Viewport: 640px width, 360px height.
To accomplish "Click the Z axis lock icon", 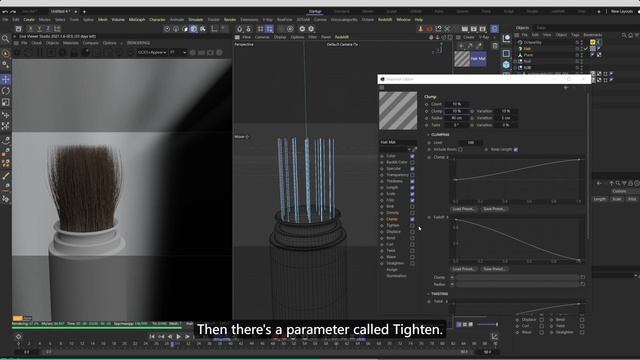I will [48, 29].
